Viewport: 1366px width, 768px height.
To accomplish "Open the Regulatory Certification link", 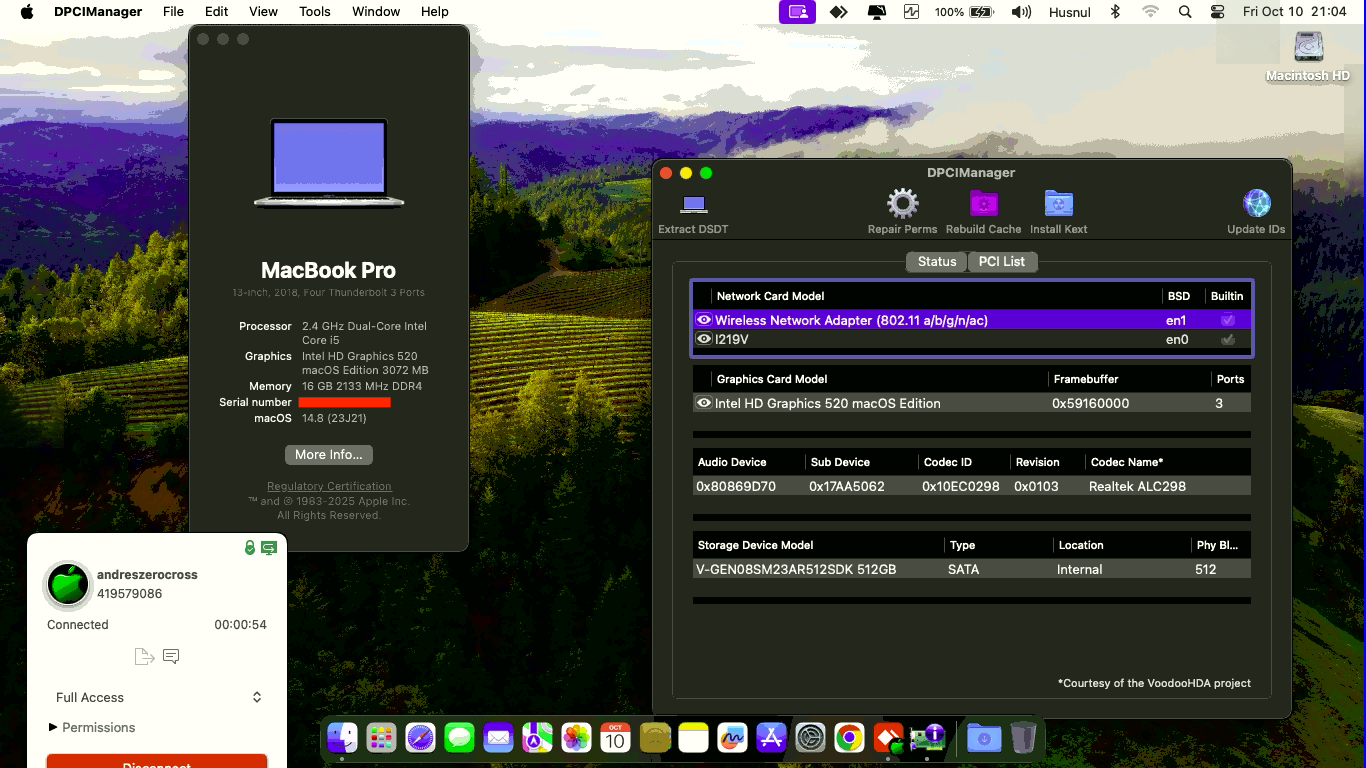I will (329, 486).
